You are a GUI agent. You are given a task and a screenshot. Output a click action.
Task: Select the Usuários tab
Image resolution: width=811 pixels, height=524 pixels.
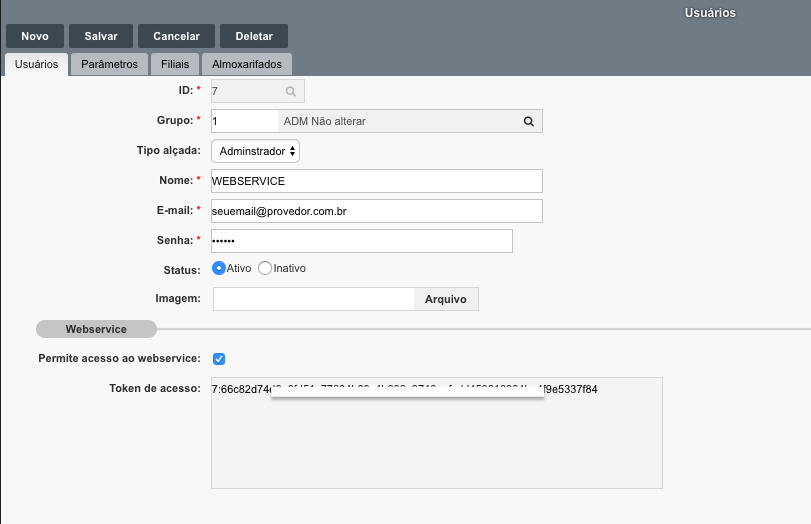[37, 64]
